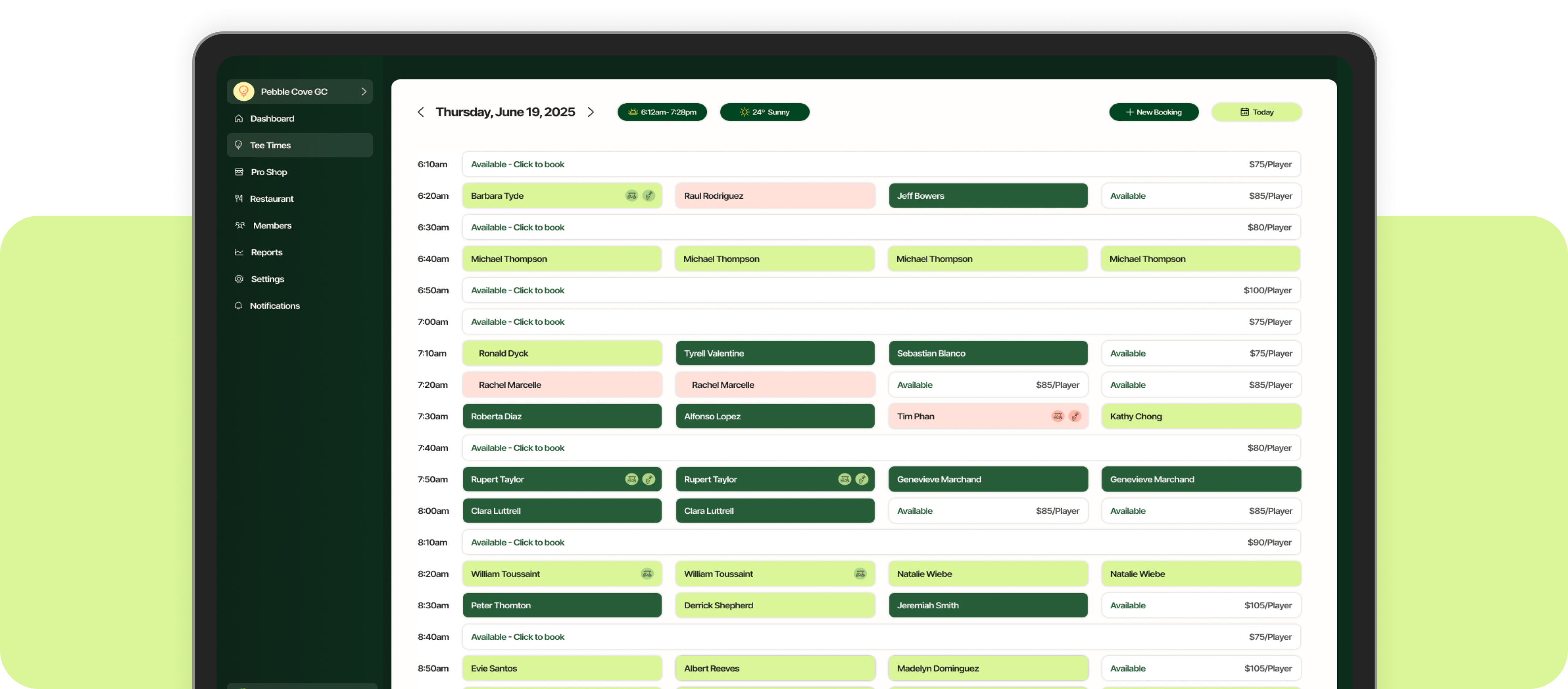This screenshot has width=1568, height=689.
Task: Open Ronald Dyck booking
Action: click(562, 353)
